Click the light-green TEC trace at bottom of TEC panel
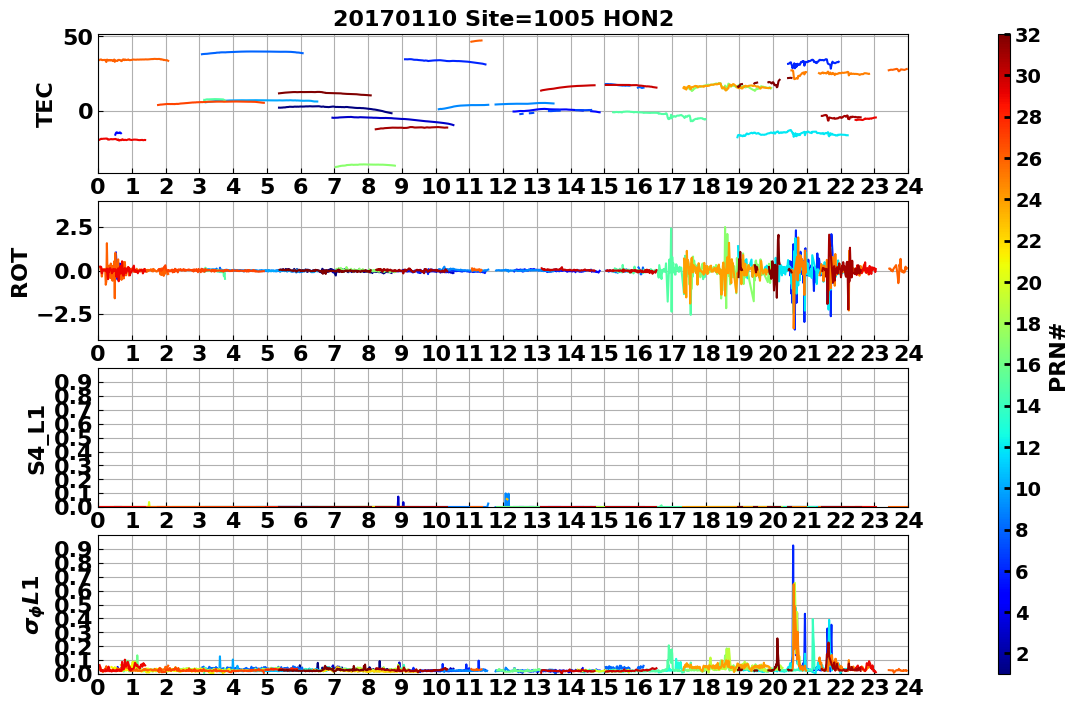Viewport: 1077px width, 709px height. point(365,165)
